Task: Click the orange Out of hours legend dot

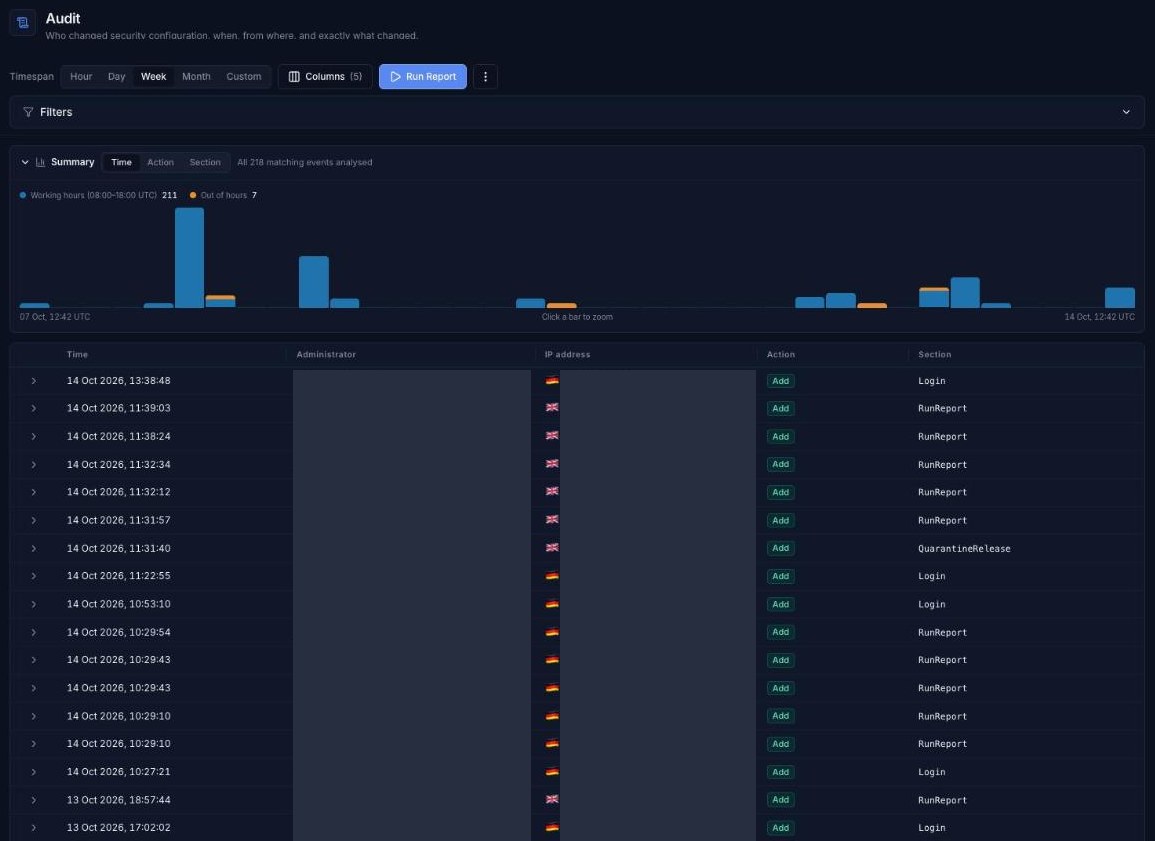Action: (x=193, y=195)
